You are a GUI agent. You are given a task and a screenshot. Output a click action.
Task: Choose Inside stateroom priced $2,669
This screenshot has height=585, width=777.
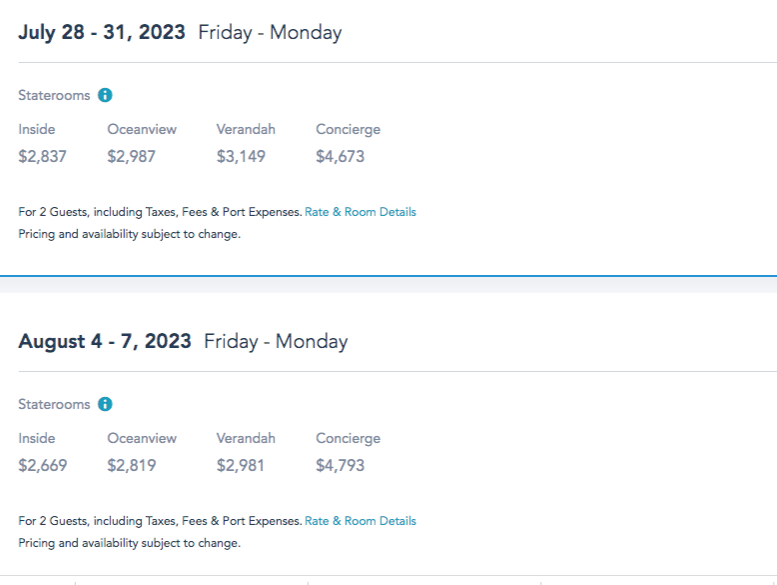point(43,465)
